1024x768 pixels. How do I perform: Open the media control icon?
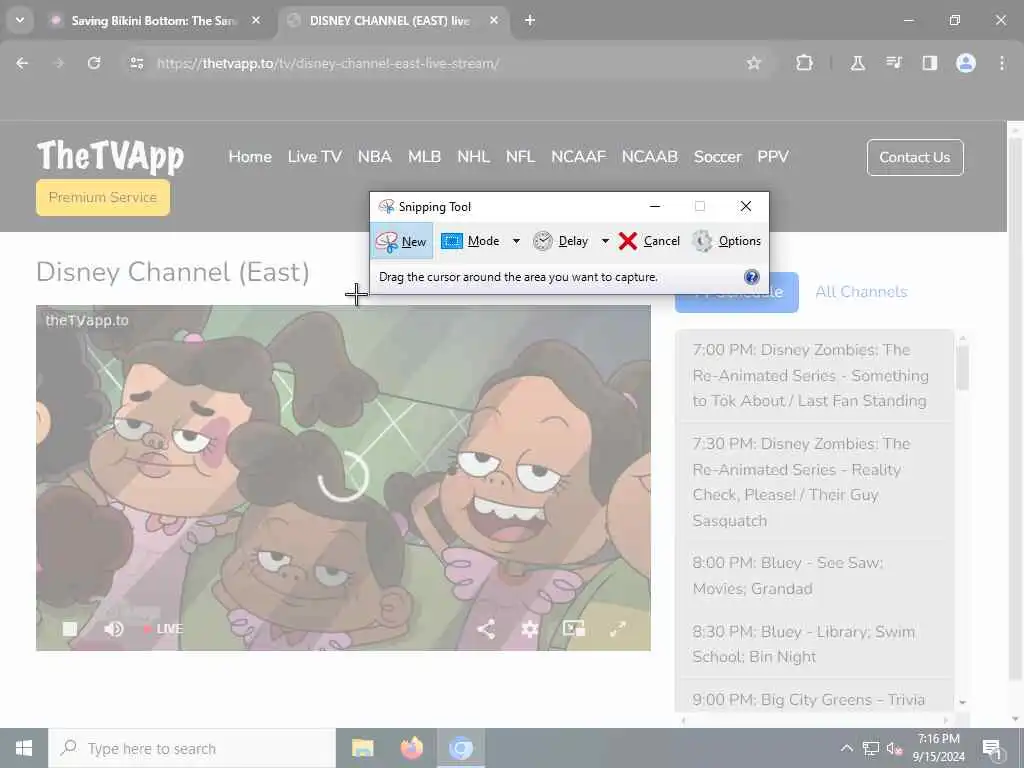click(x=893, y=63)
